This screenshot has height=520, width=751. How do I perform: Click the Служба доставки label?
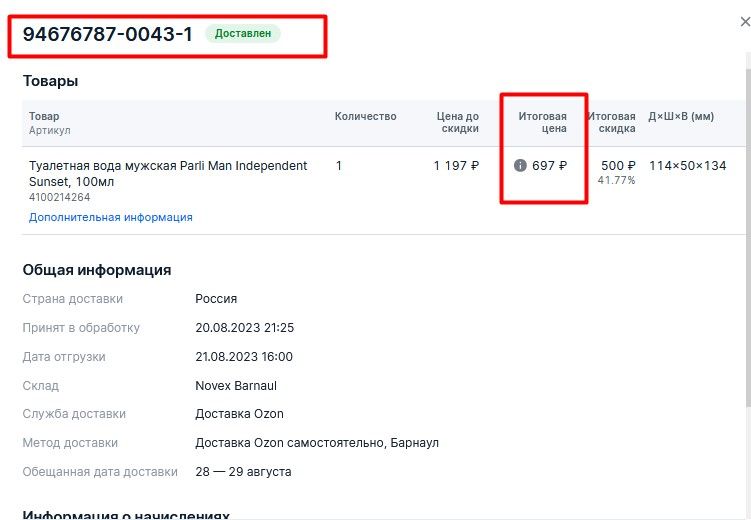[74, 414]
